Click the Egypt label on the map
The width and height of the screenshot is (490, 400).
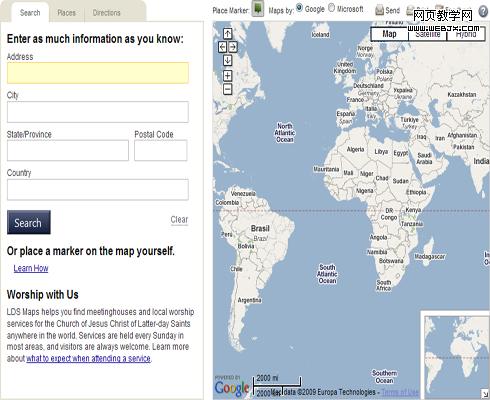[400, 153]
